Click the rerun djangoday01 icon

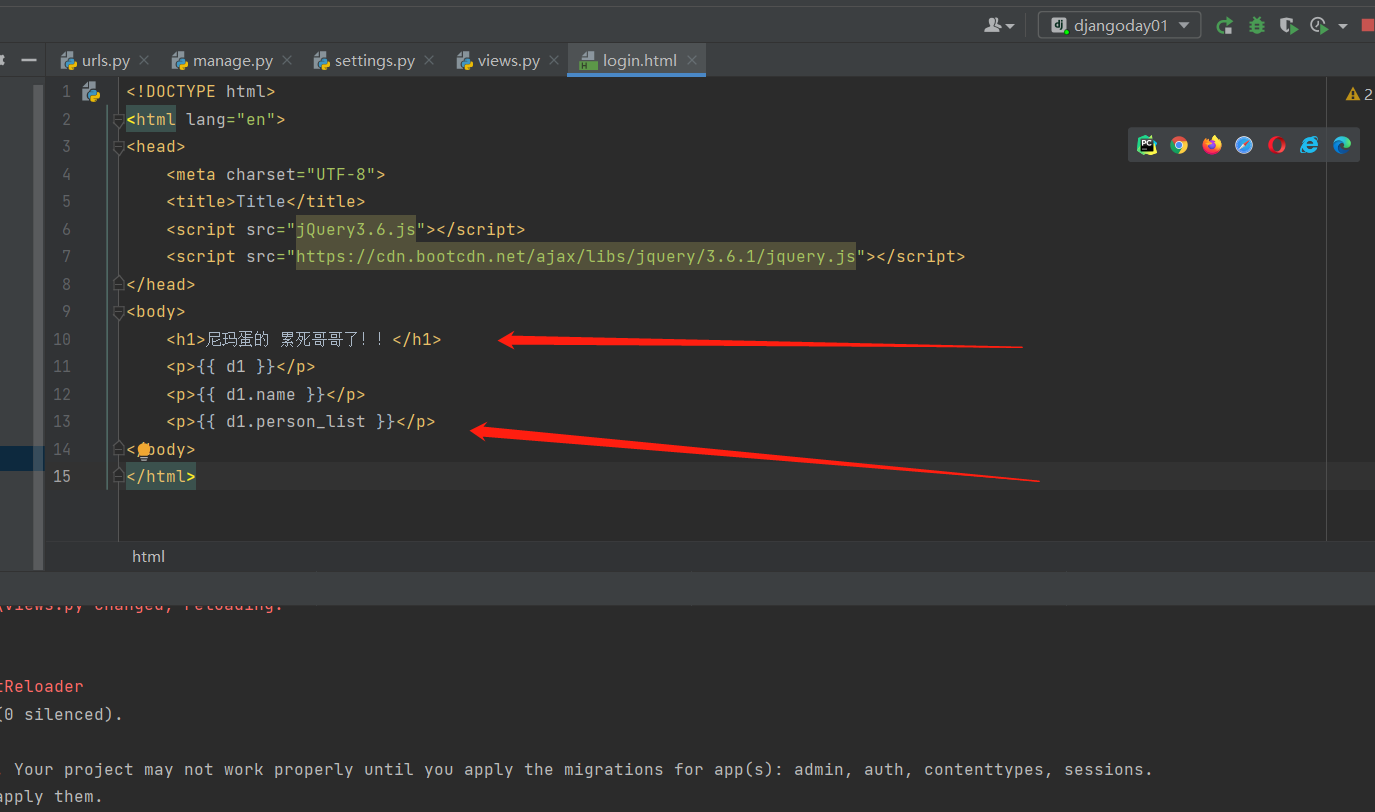tap(1224, 26)
